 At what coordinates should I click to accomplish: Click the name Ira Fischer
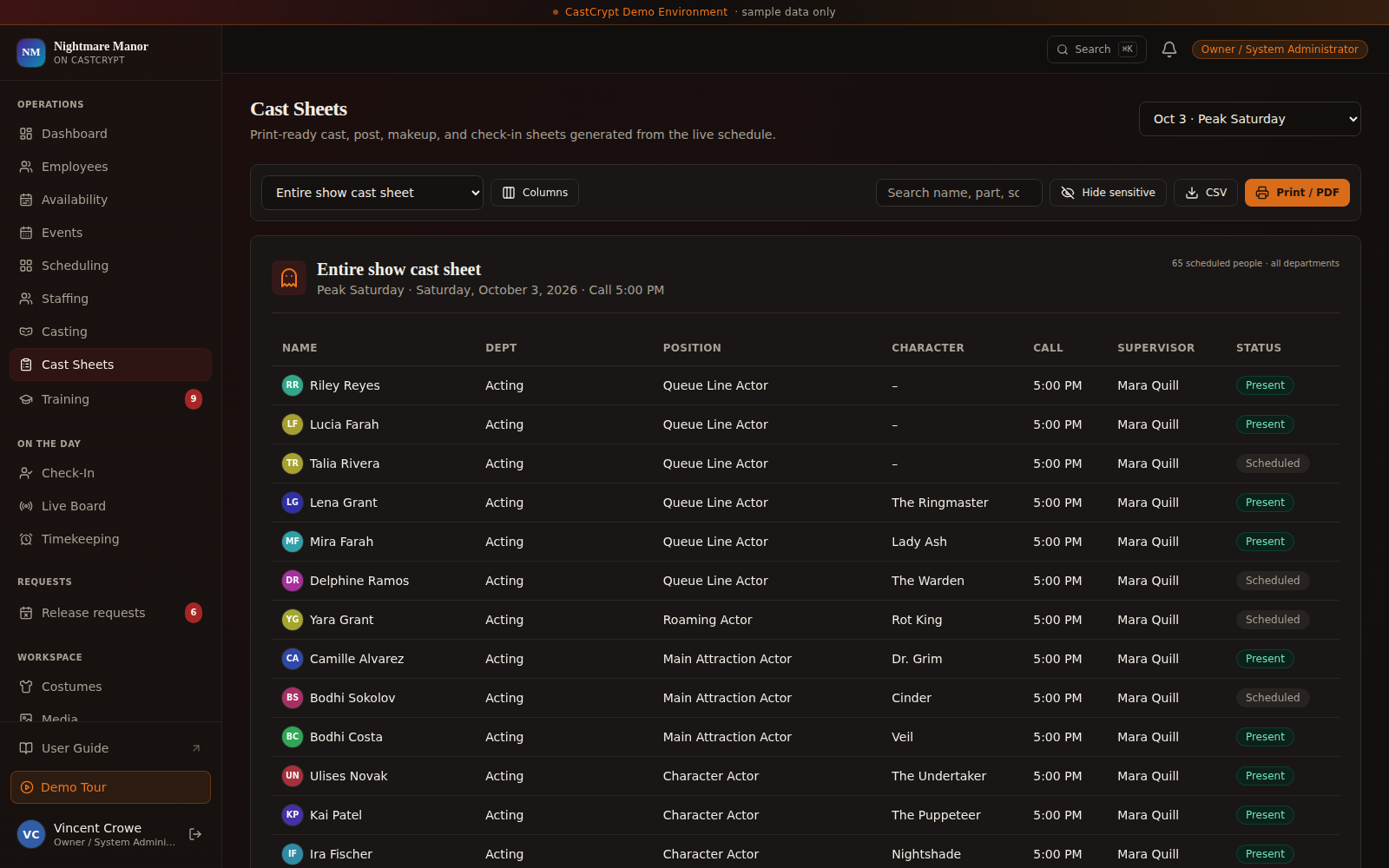(341, 854)
